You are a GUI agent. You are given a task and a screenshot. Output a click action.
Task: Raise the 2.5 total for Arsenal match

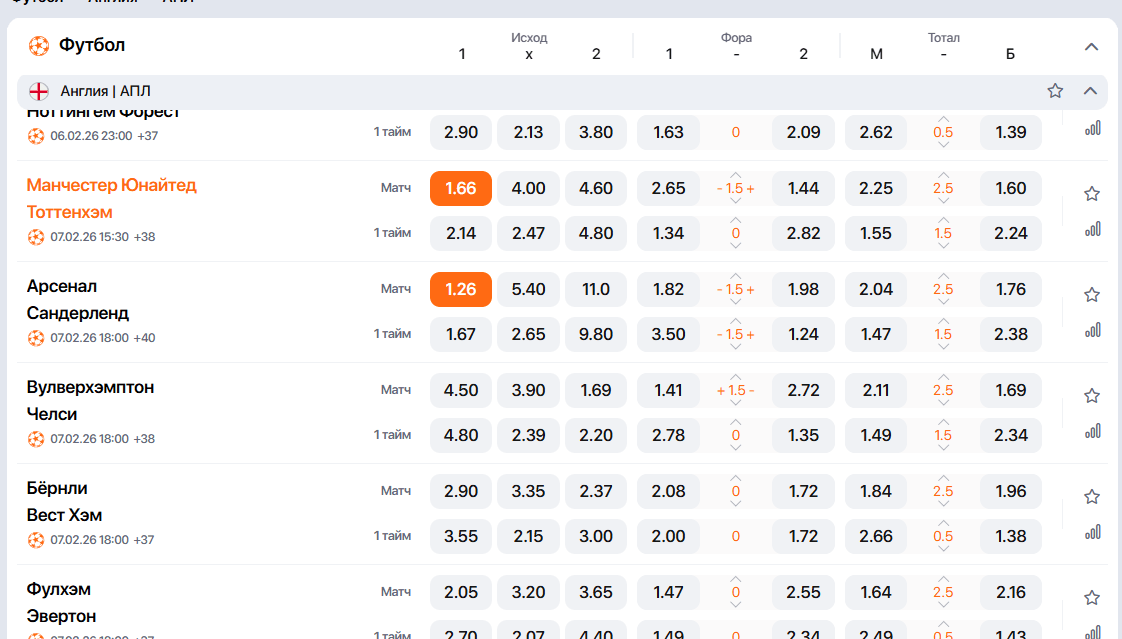coord(943,275)
